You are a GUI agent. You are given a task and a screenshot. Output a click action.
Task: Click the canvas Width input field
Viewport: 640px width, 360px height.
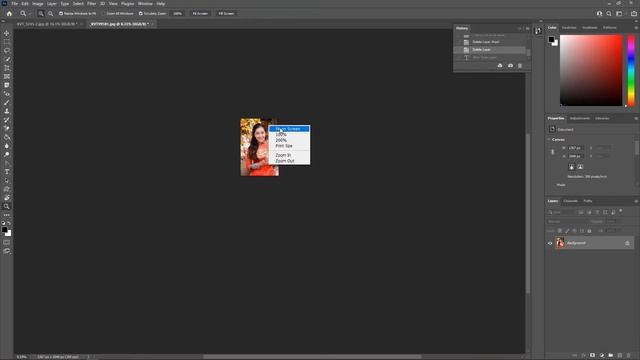pos(576,148)
